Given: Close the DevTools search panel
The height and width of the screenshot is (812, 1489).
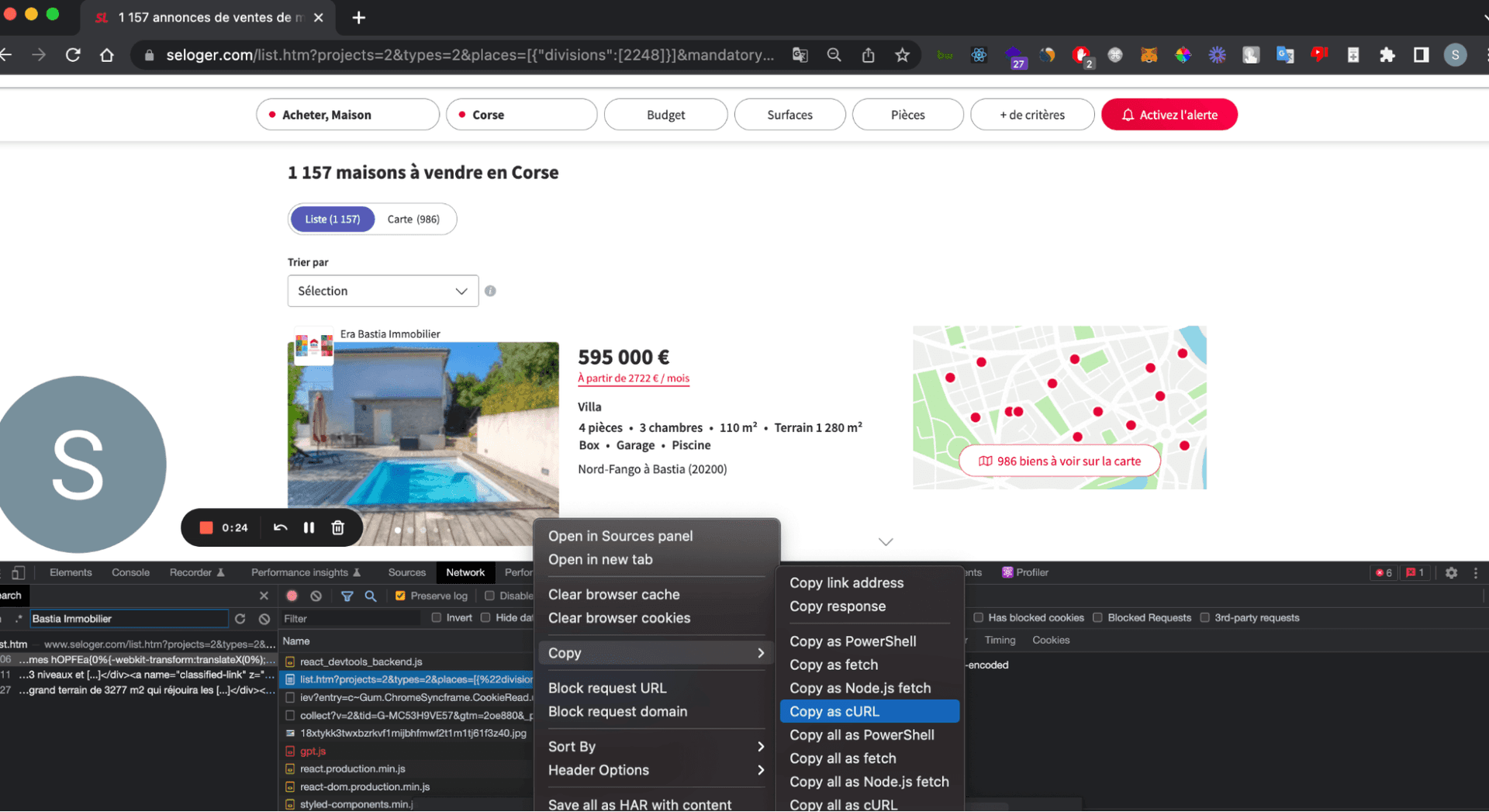Looking at the screenshot, I should click(264, 596).
